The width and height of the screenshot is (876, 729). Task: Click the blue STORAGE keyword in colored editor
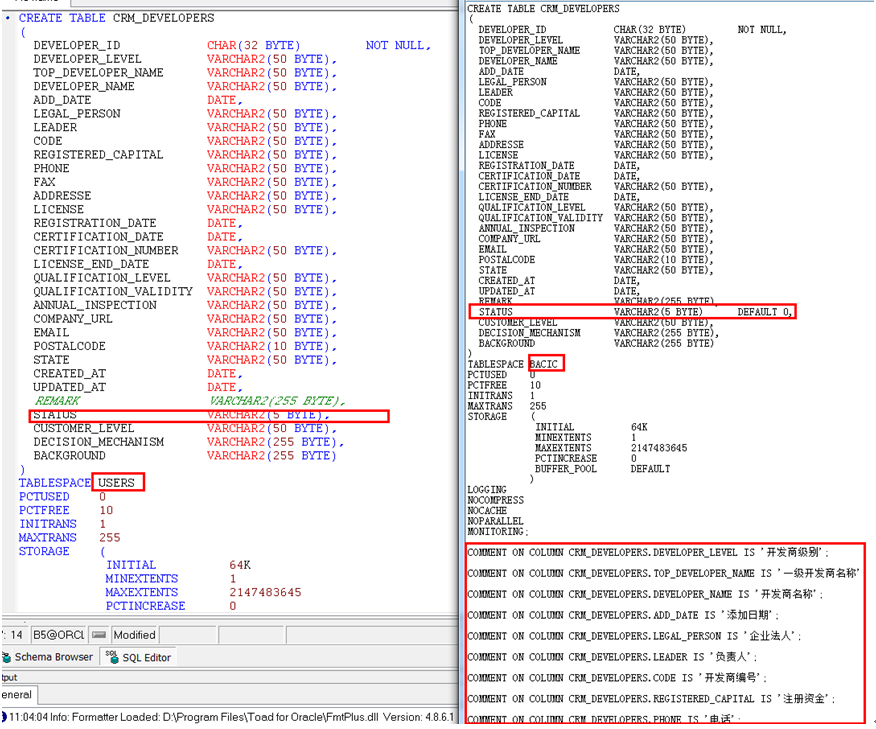click(x=44, y=551)
